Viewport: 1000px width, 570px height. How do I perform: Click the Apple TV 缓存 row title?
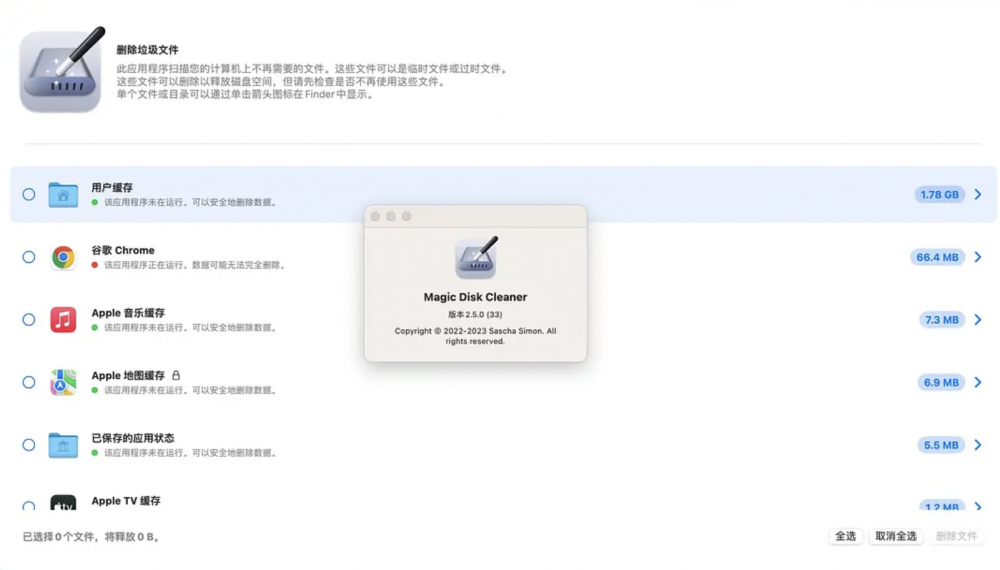pyautogui.click(x=126, y=501)
